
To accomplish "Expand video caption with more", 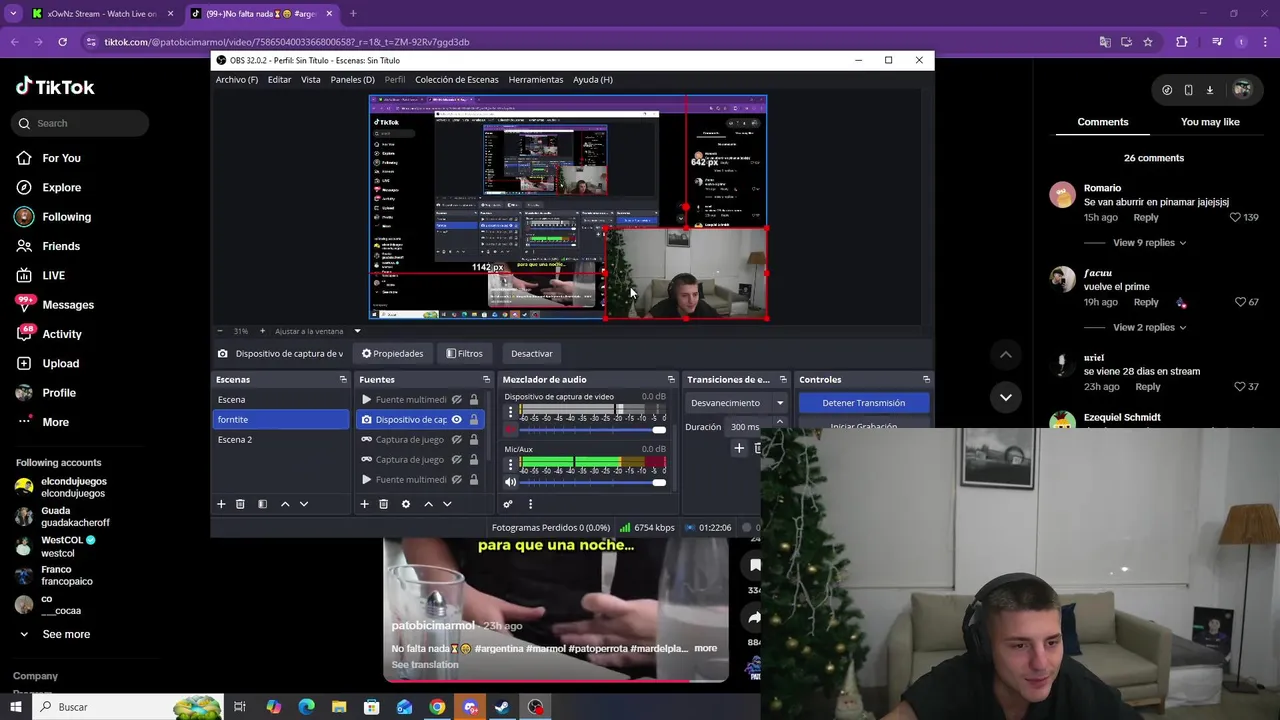I will click(705, 648).
